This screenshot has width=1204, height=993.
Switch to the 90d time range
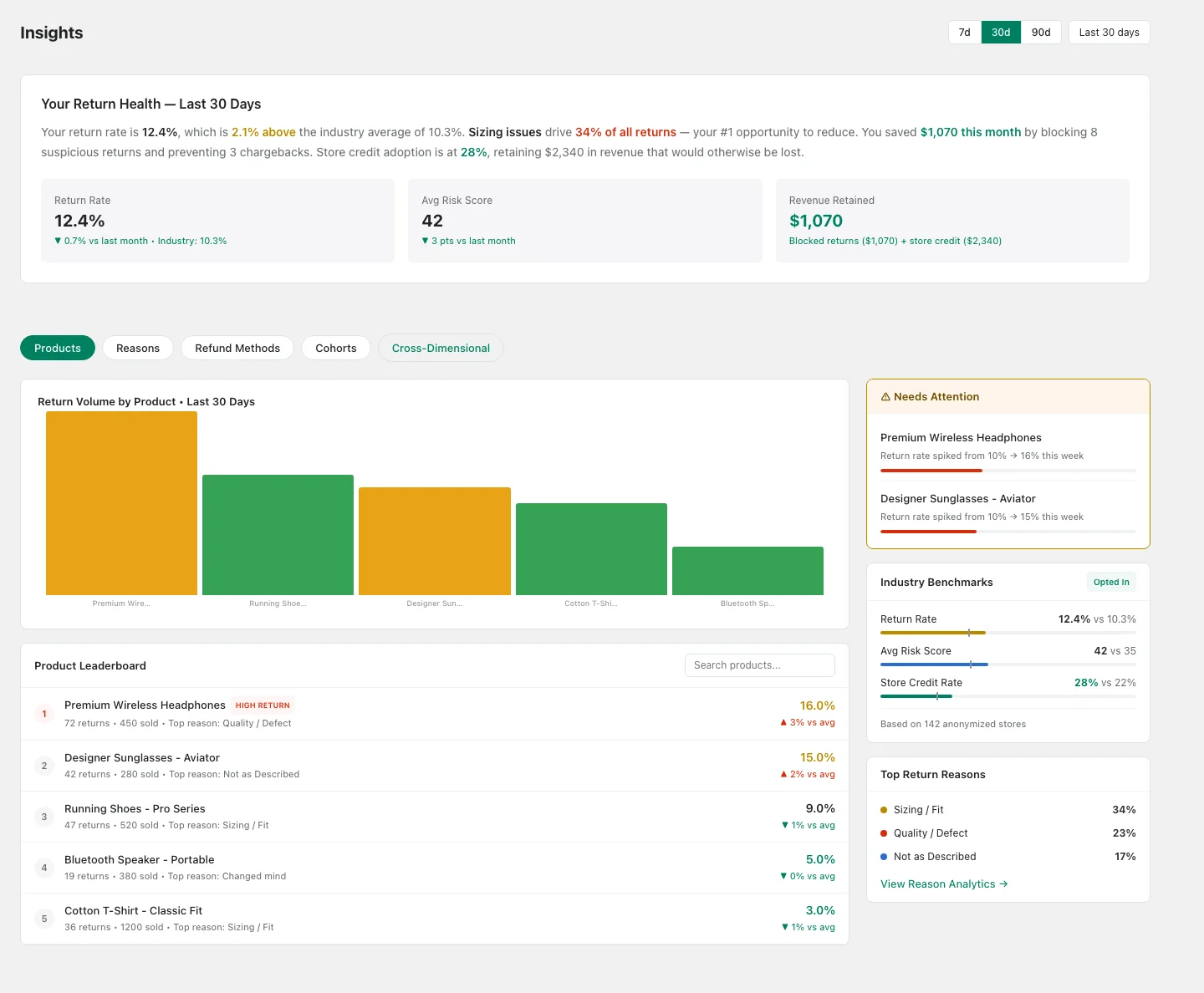click(1040, 33)
